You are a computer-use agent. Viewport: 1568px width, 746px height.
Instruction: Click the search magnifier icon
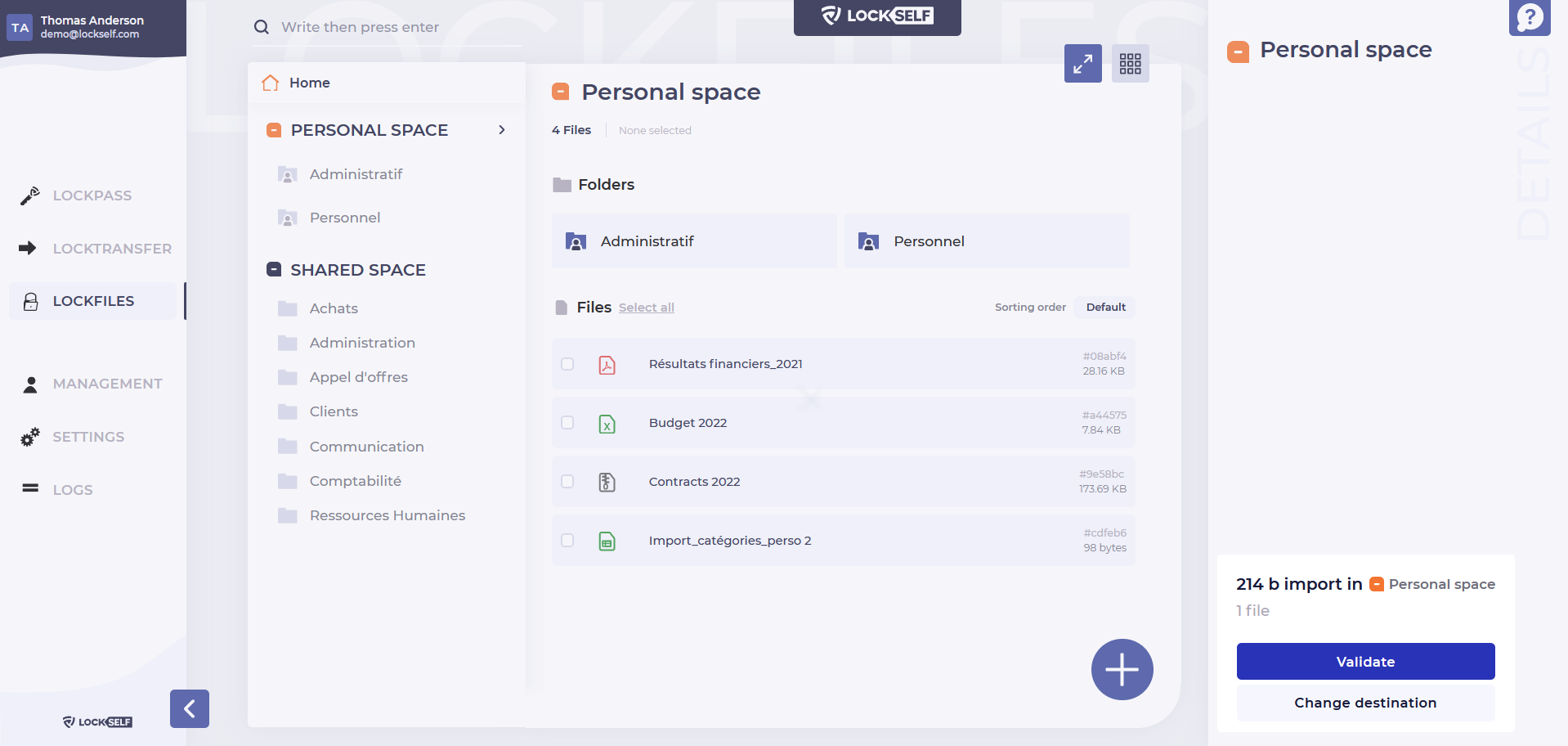click(262, 27)
